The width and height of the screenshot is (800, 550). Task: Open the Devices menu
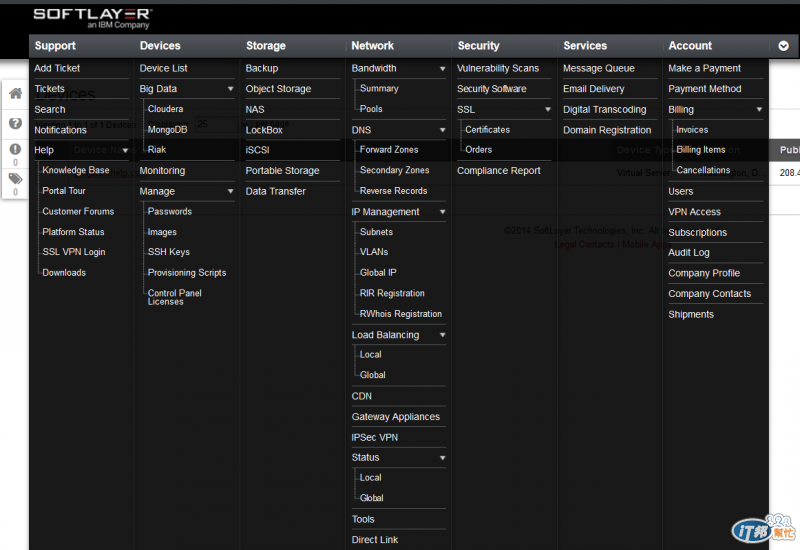[160, 46]
